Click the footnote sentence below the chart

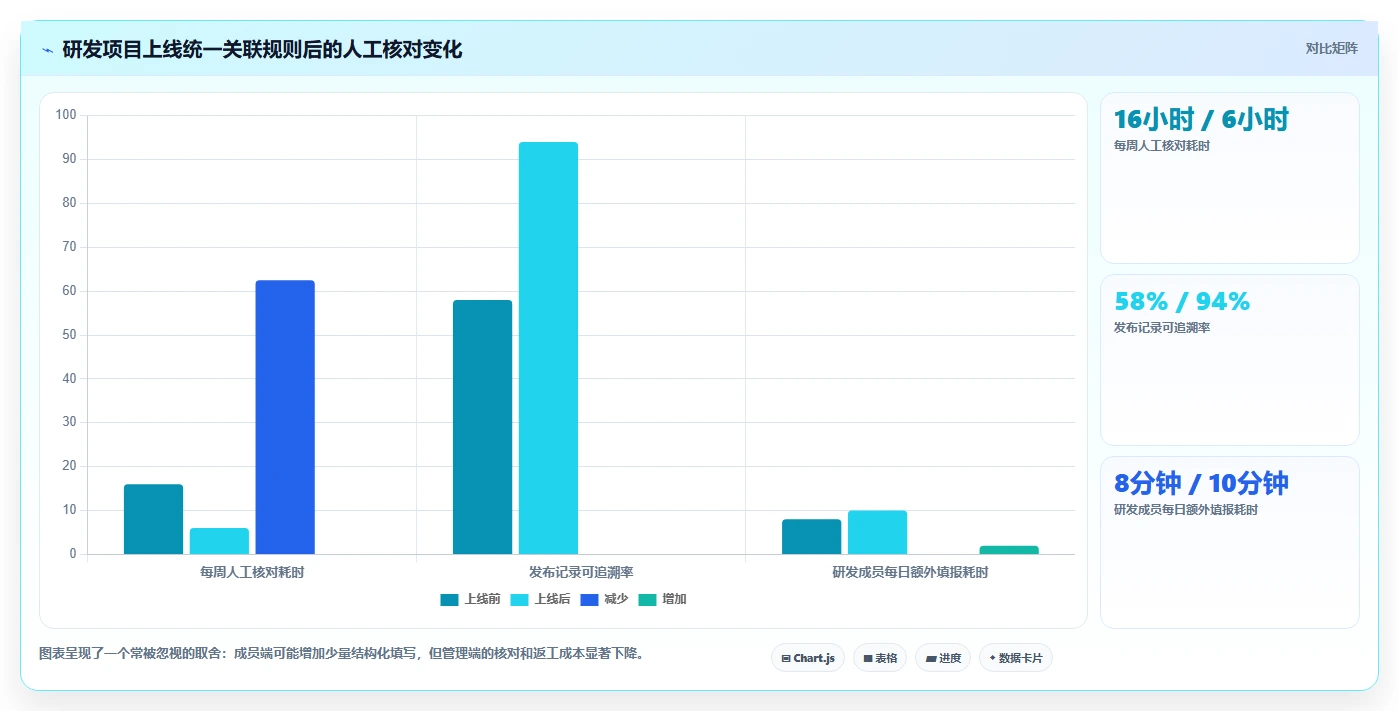342,654
